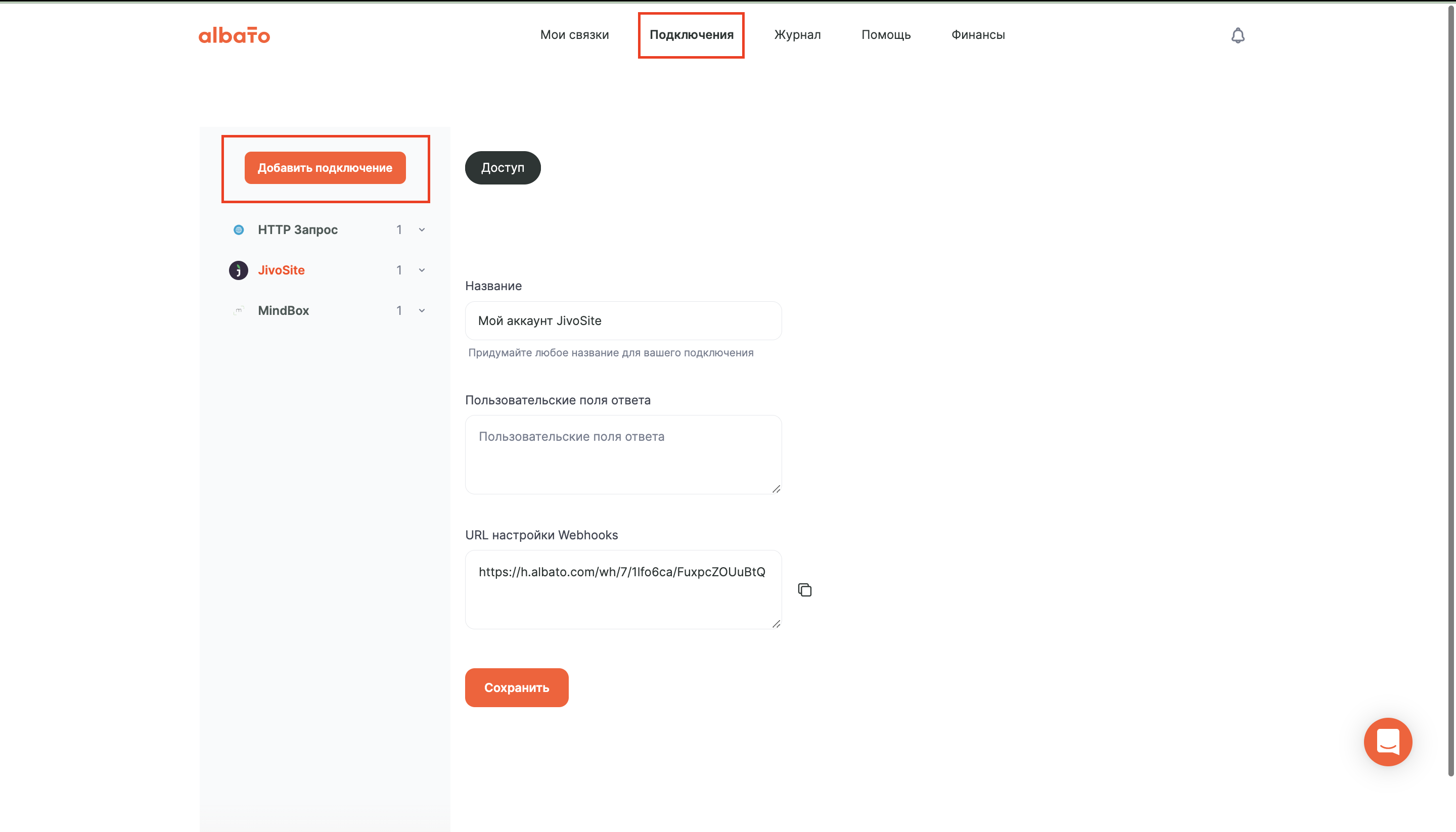The width and height of the screenshot is (1456, 832).
Task: Open the notifications bell
Action: [1238, 35]
